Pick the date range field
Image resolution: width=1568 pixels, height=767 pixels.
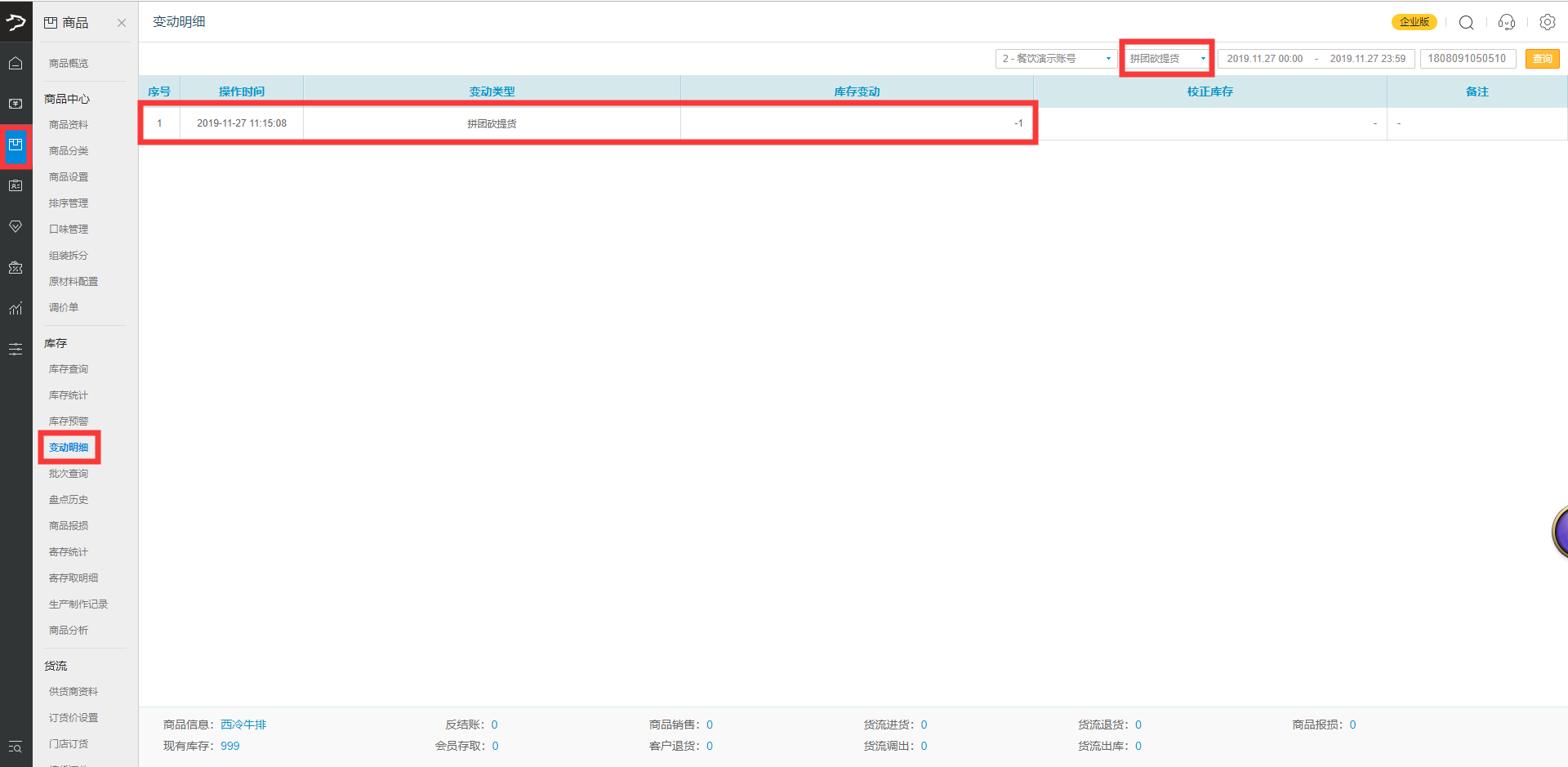click(1316, 59)
